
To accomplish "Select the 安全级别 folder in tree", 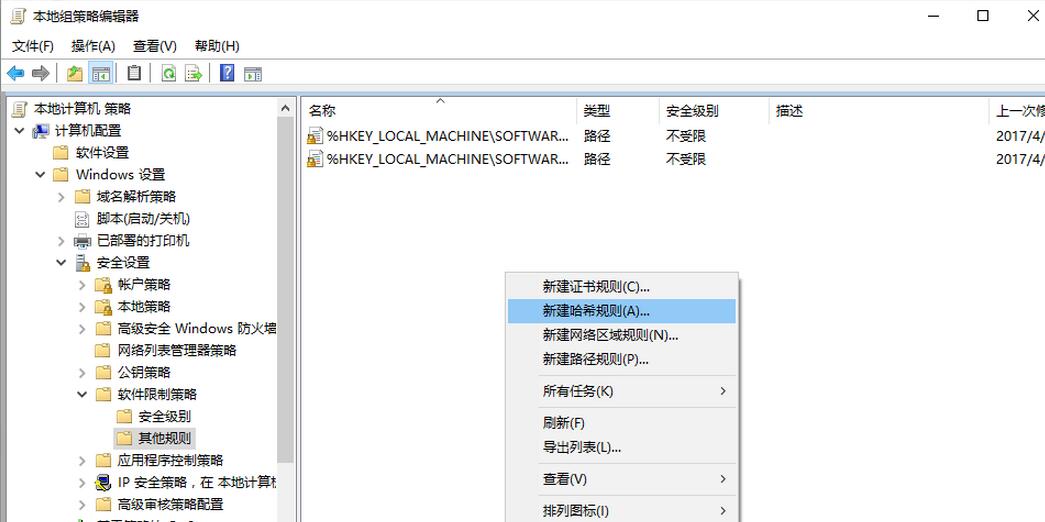I will pyautogui.click(x=165, y=417).
